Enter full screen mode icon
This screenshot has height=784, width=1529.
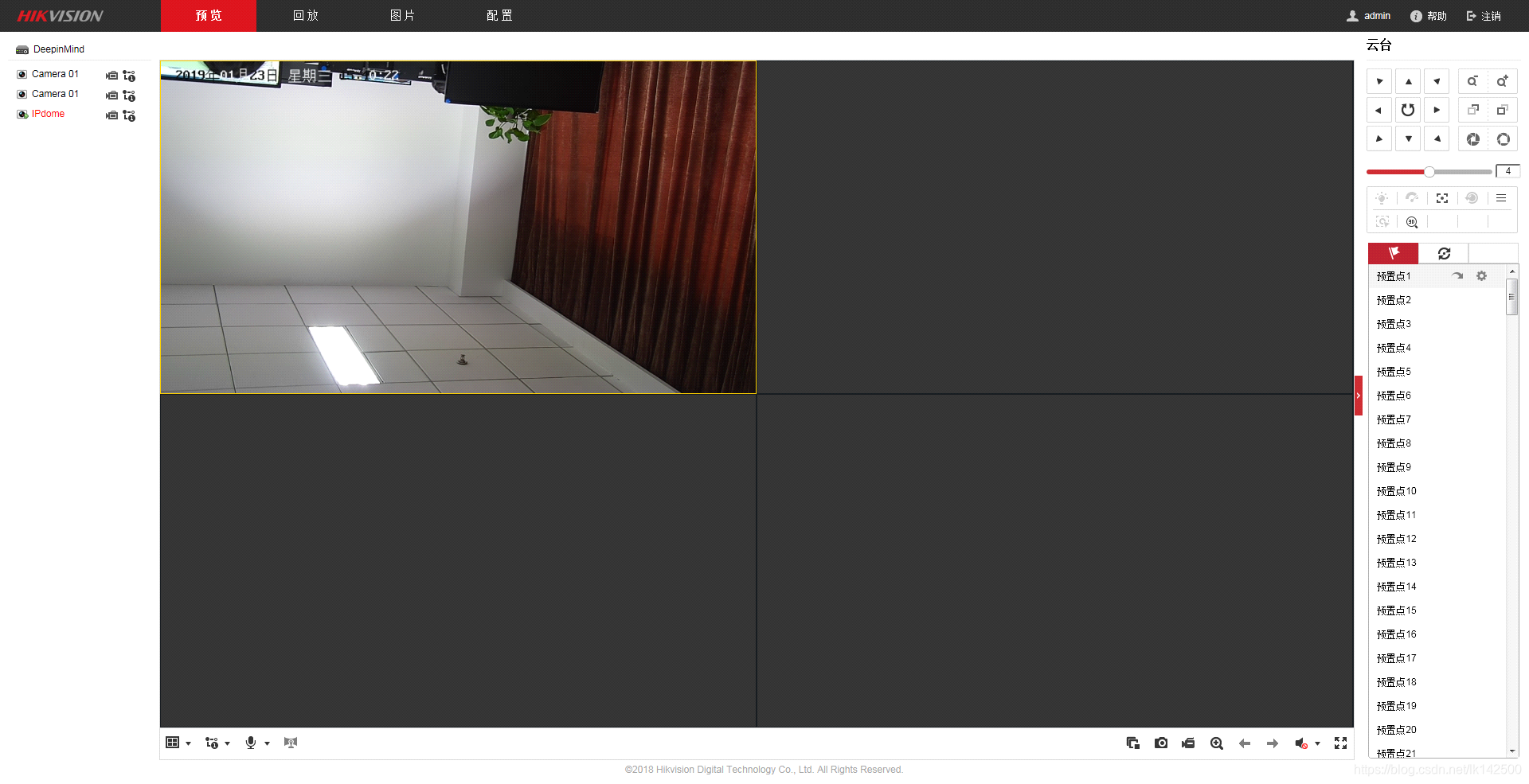[1341, 743]
